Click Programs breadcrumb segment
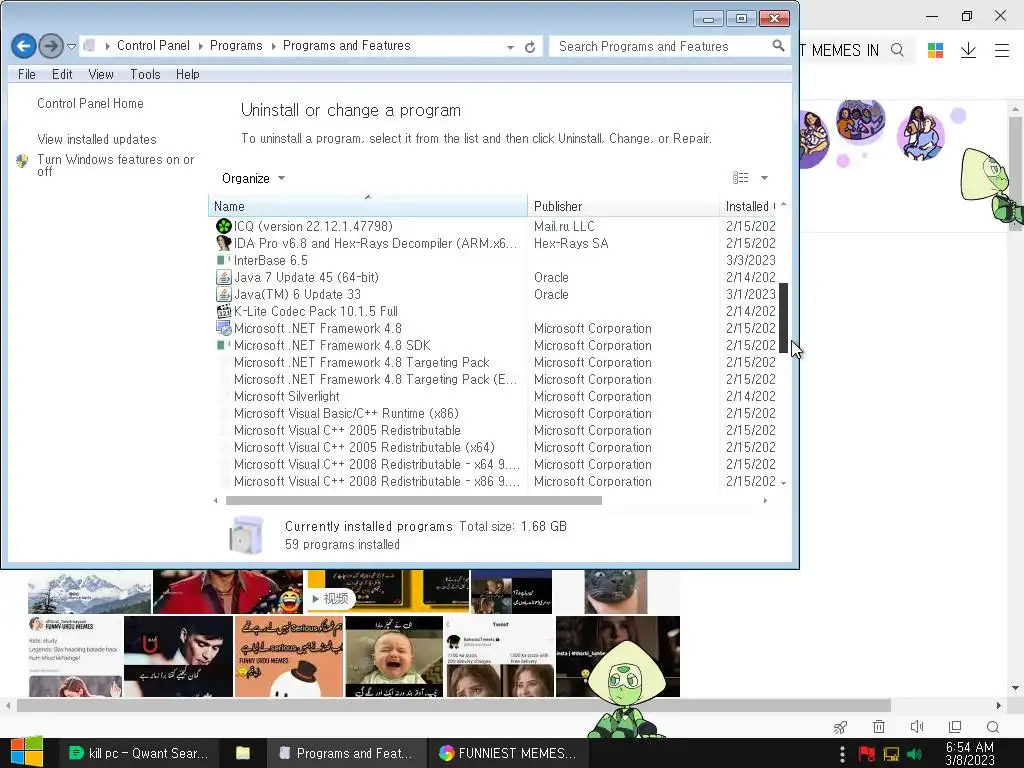The image size is (1024, 768). tap(236, 46)
